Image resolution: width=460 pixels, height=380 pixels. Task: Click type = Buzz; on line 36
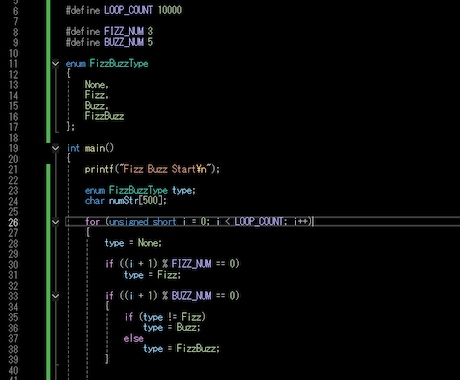[x=172, y=327]
